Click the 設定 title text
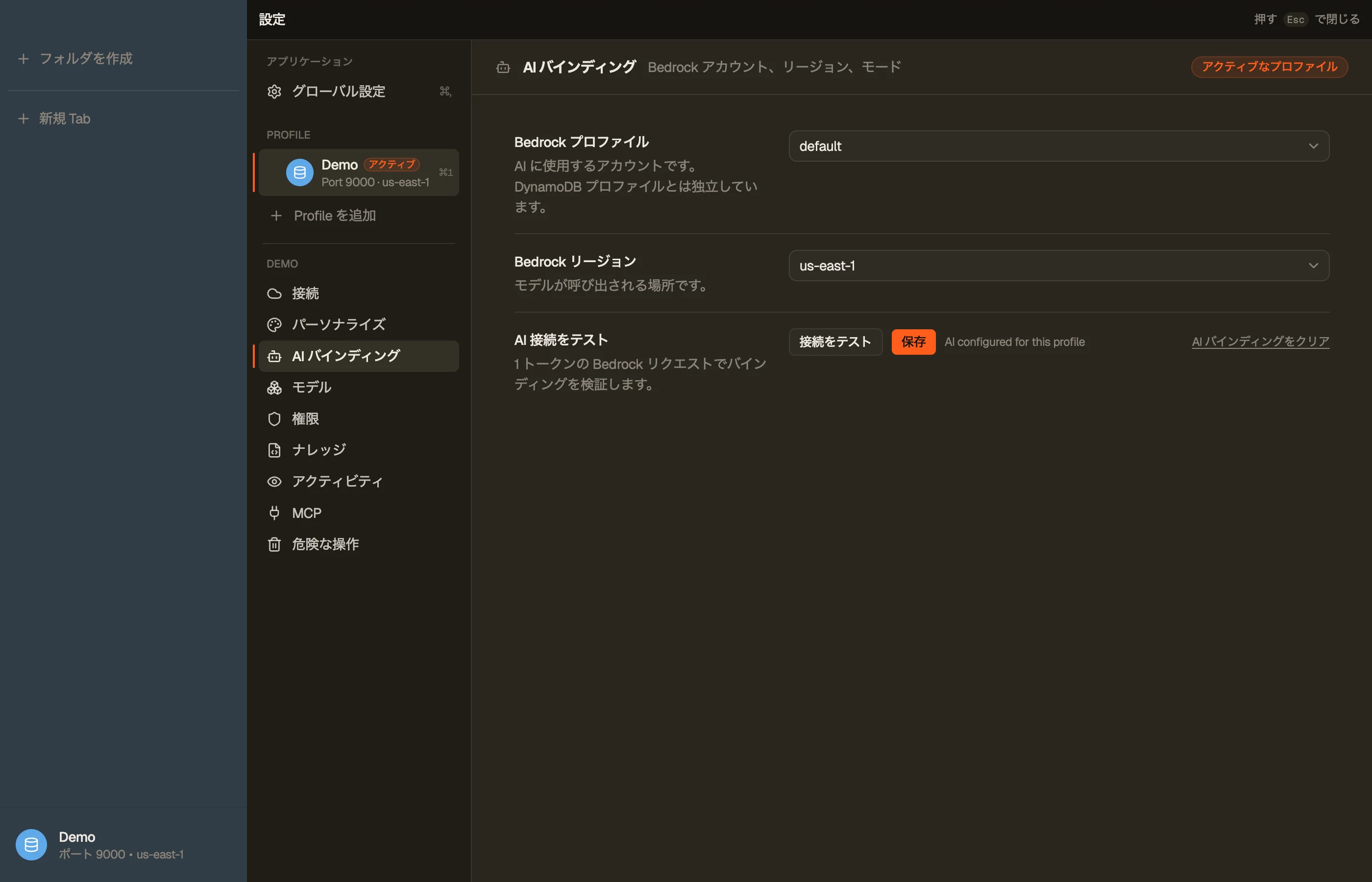The image size is (1372, 882). pyautogui.click(x=272, y=20)
